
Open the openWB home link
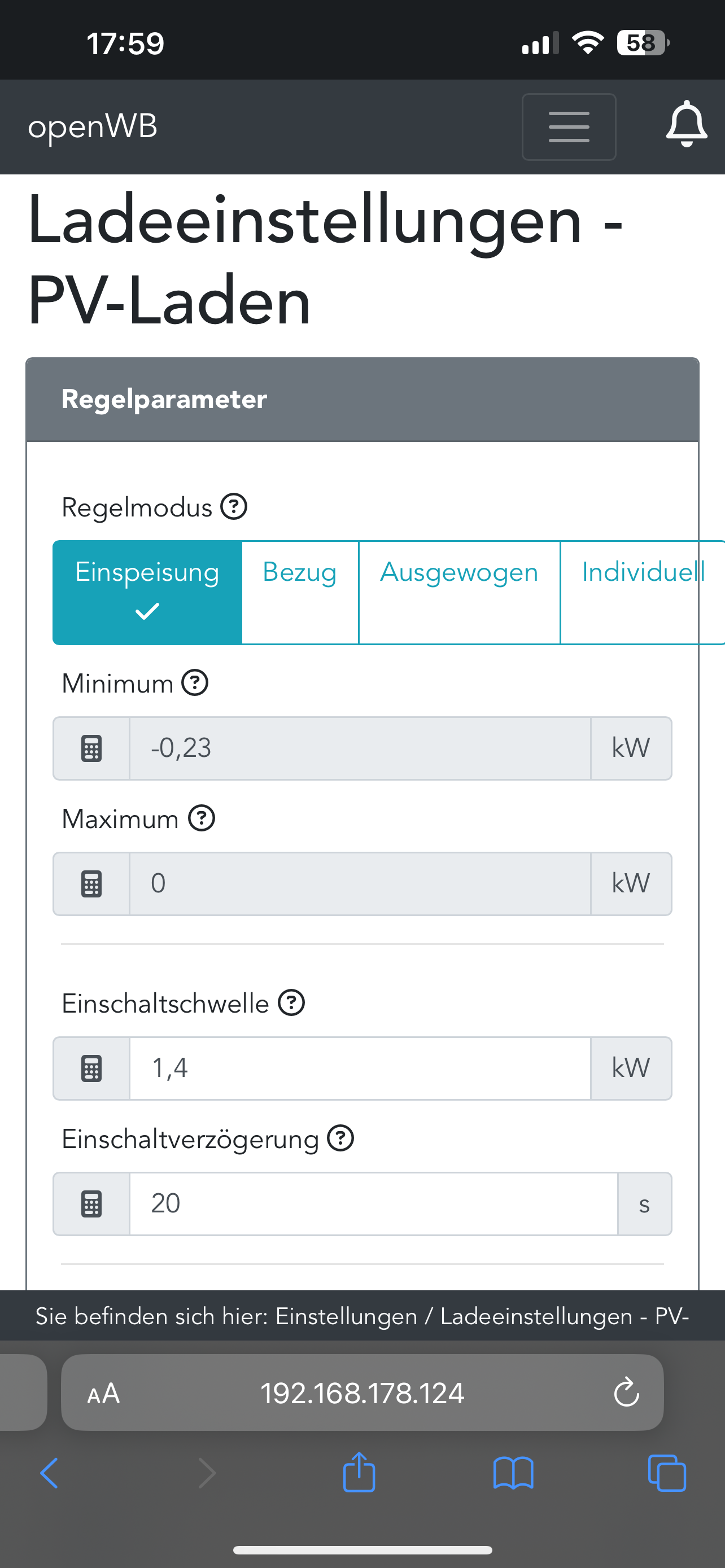[93, 126]
